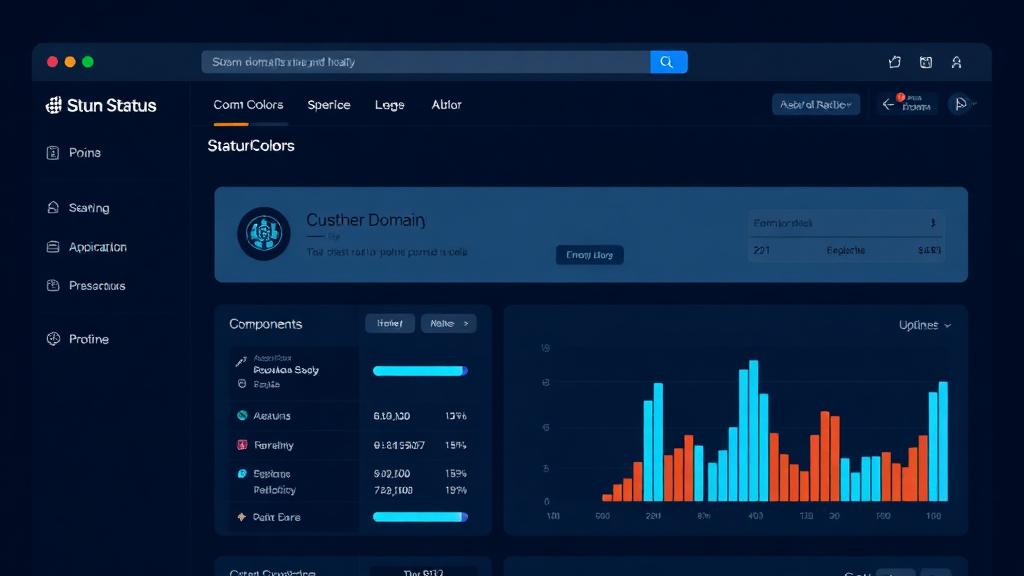Click the Profine globe icon in the sidebar
1024x576 pixels.
click(x=53, y=338)
